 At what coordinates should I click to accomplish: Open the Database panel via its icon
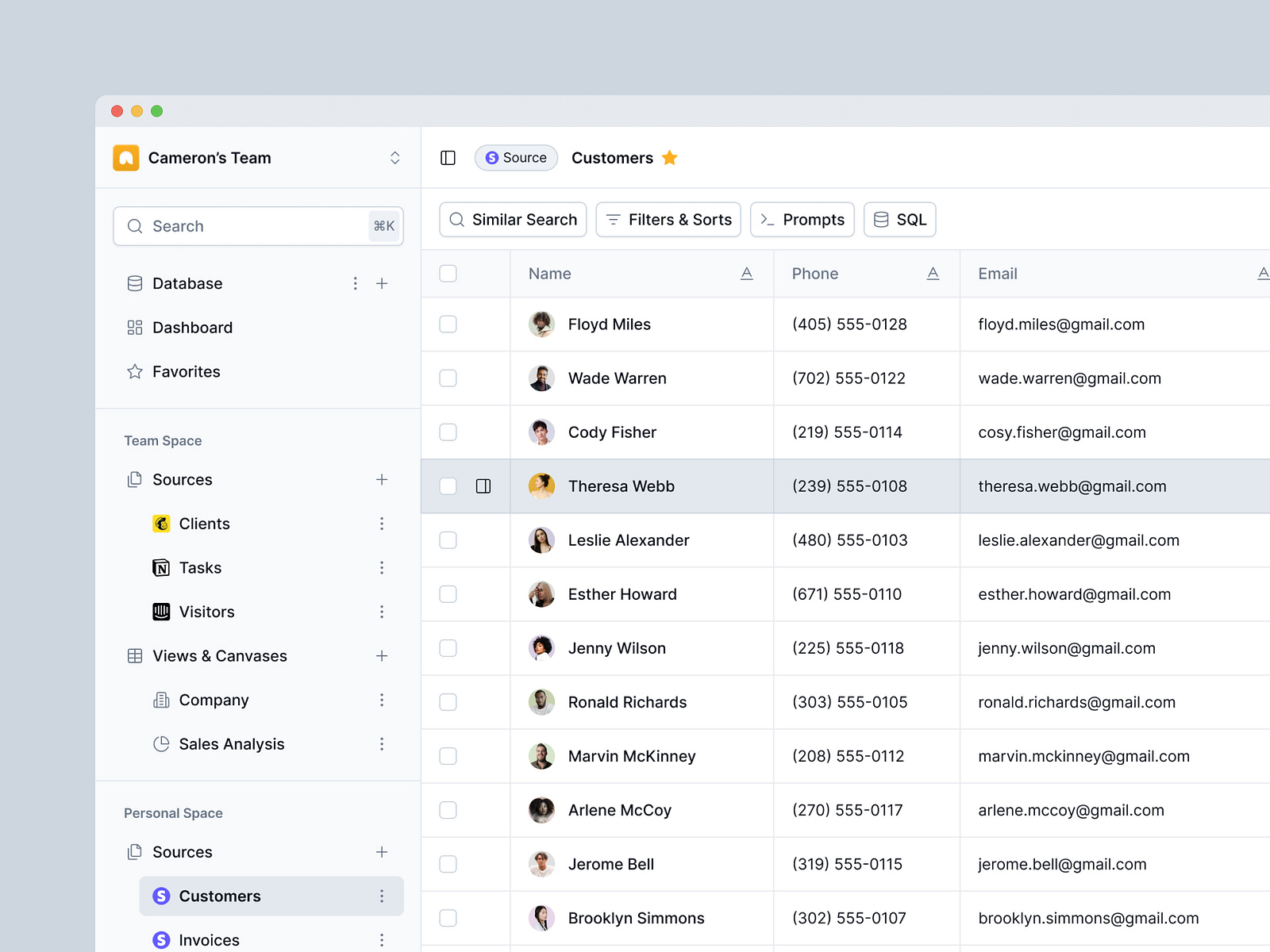pos(133,283)
